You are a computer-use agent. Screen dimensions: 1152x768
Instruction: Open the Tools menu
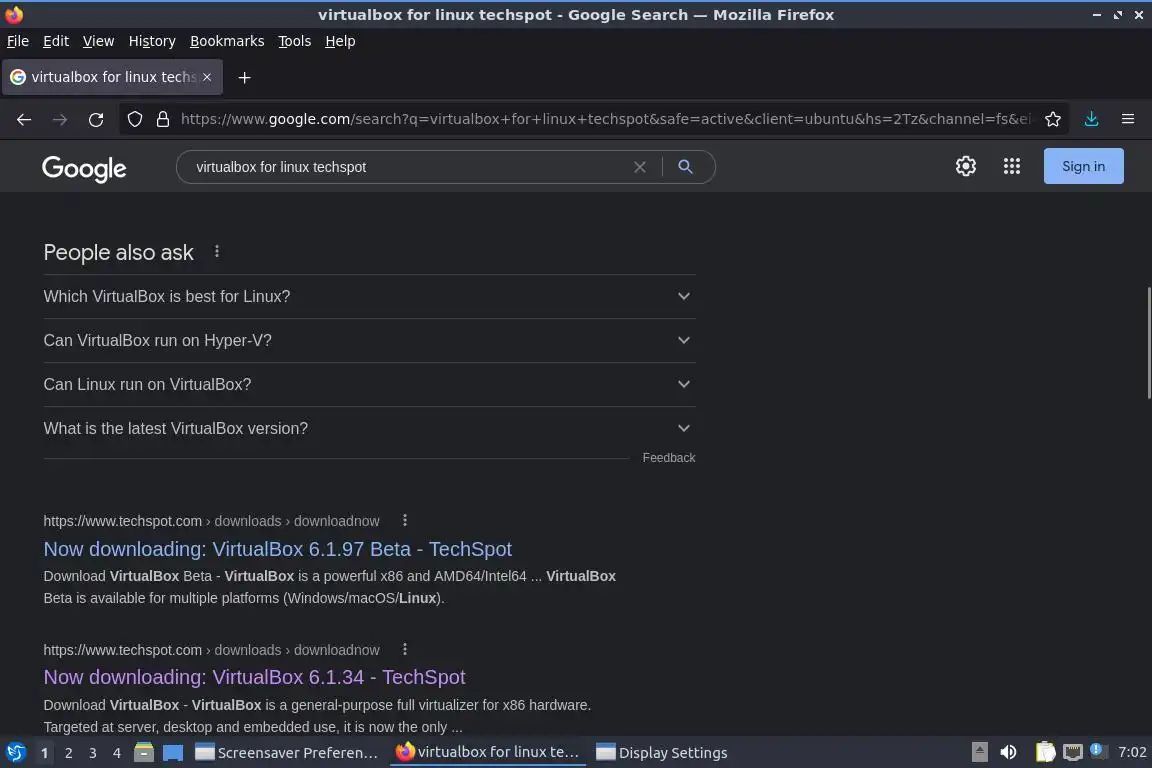point(295,41)
